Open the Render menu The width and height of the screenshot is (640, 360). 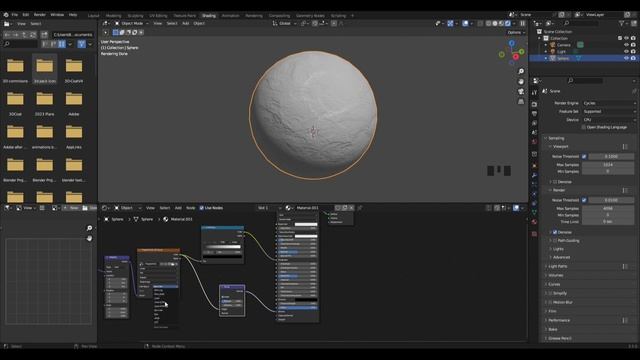coord(40,15)
